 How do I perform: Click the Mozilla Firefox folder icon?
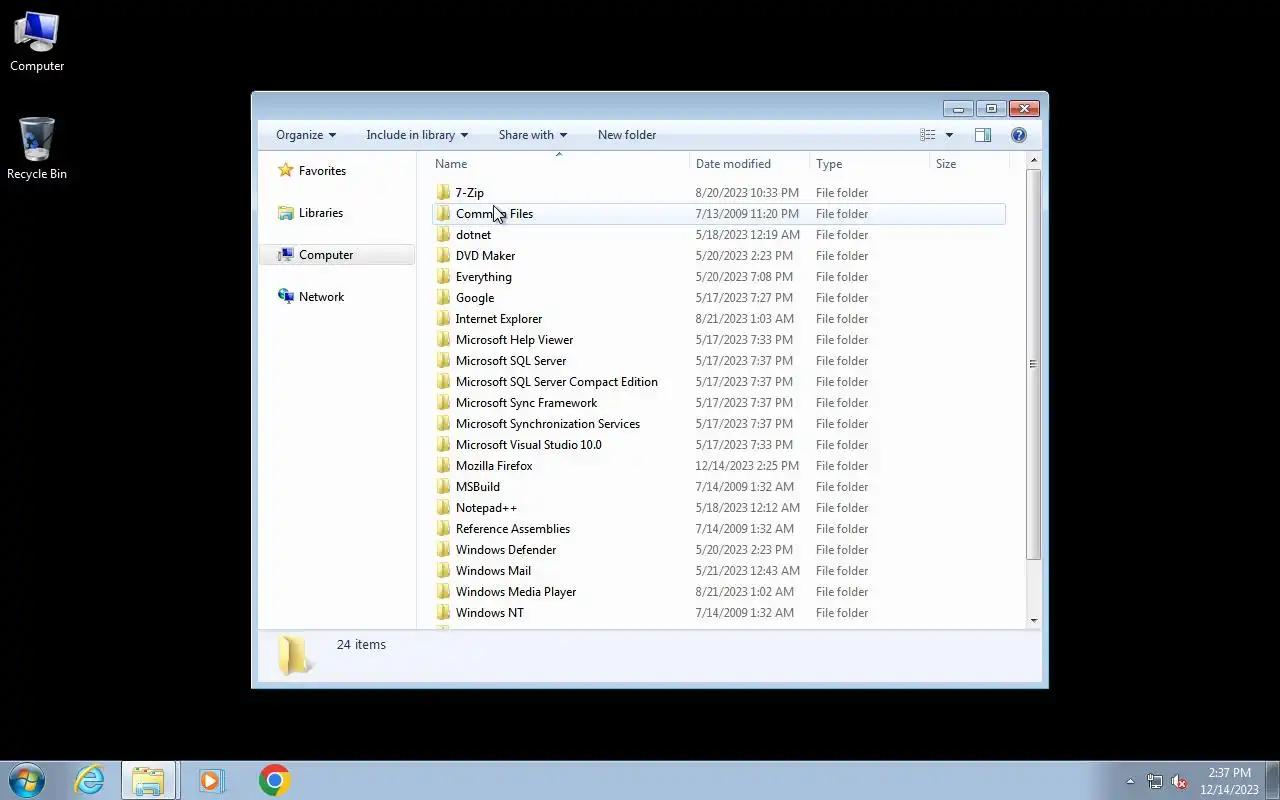(444, 465)
